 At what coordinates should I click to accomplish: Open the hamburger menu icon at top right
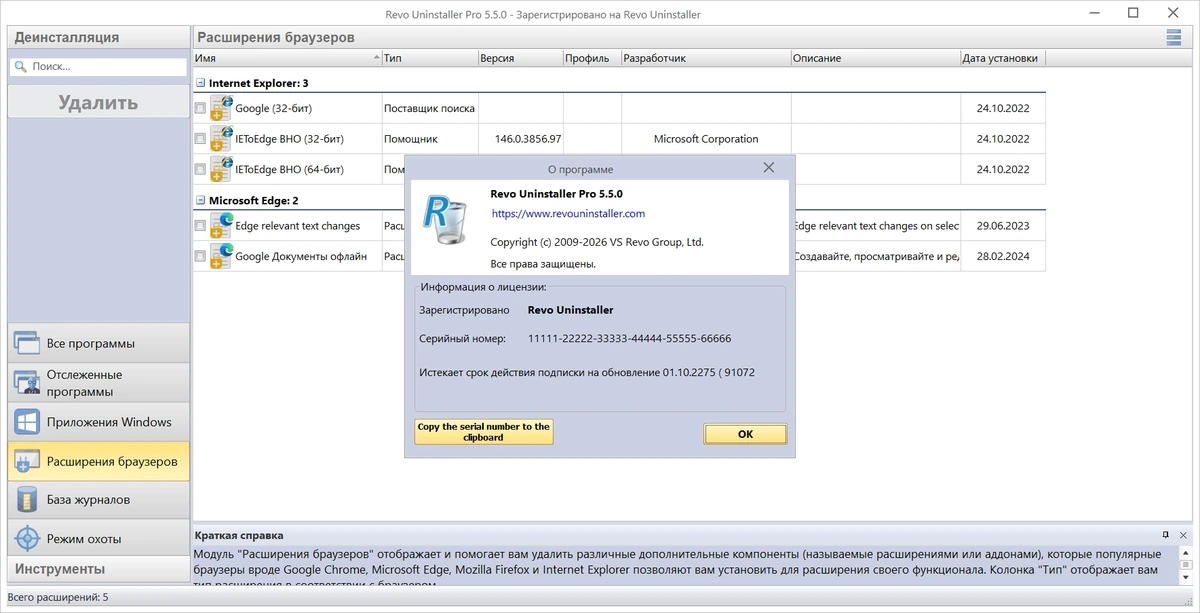[x=1173, y=38]
